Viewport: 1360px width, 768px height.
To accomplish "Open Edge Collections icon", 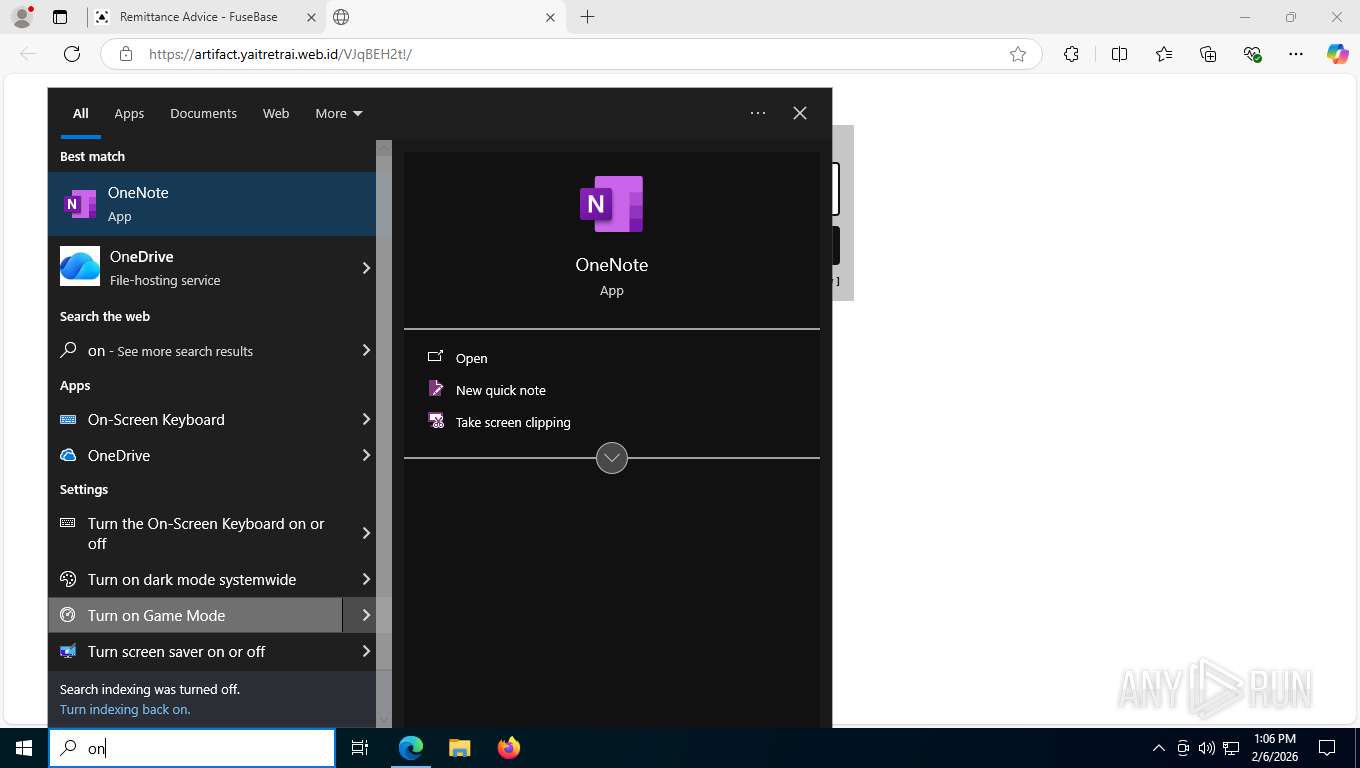I will 1208,54.
